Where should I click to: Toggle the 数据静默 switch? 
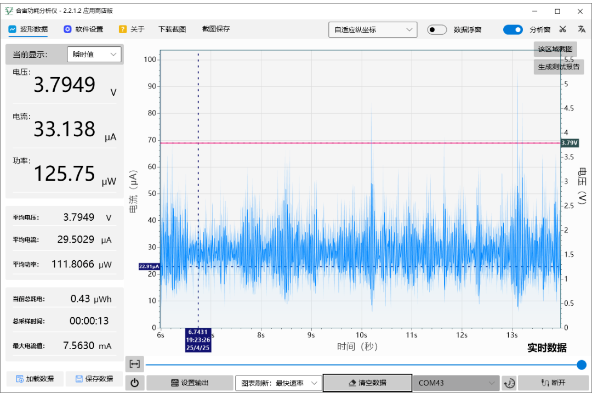pos(436,30)
